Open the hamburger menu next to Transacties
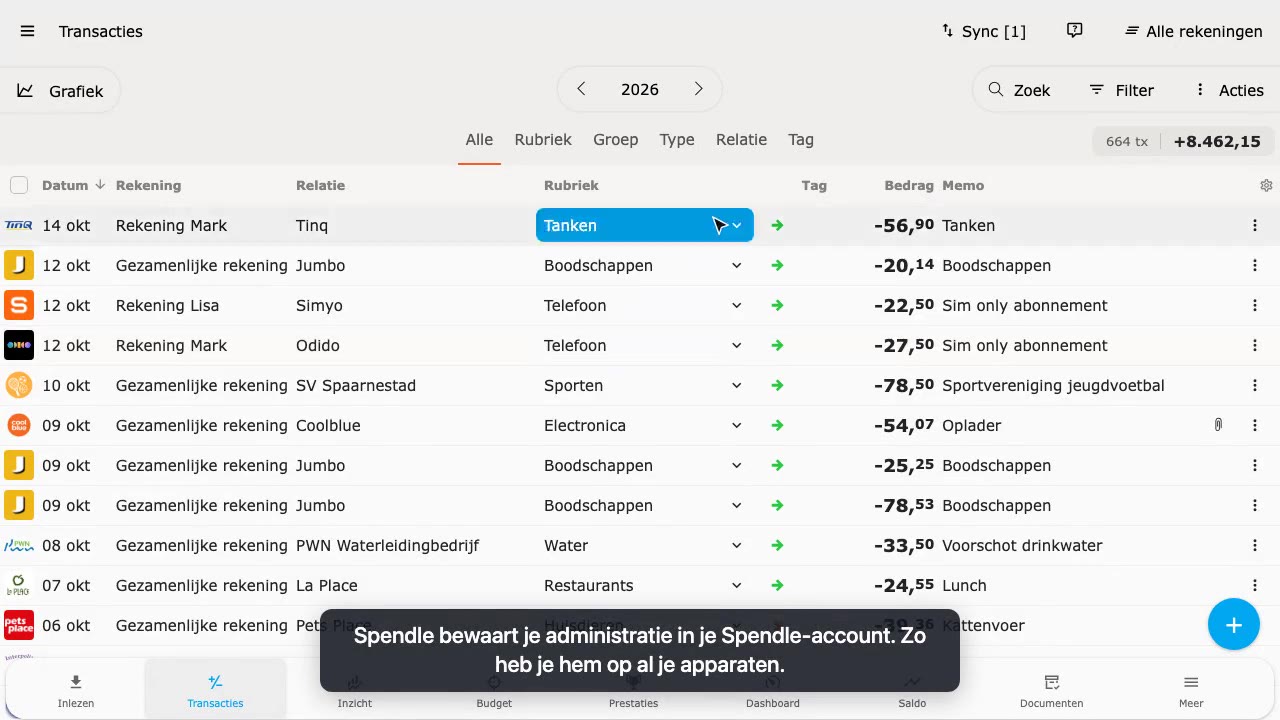1280x720 pixels. pos(27,31)
